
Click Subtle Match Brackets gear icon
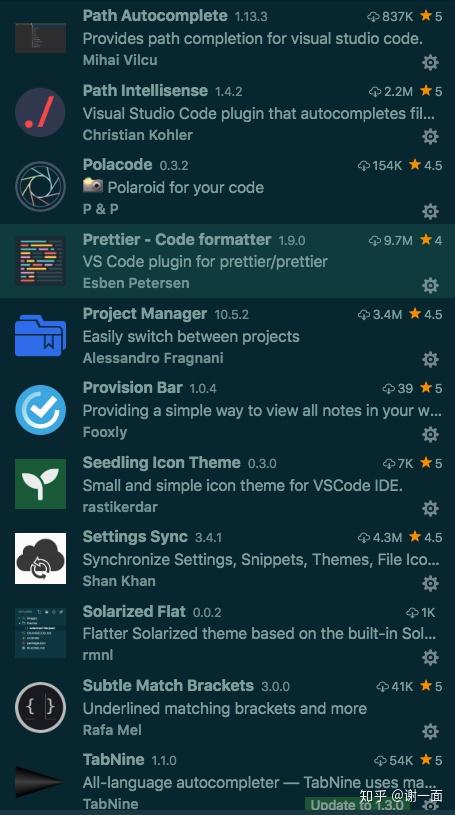(430, 732)
